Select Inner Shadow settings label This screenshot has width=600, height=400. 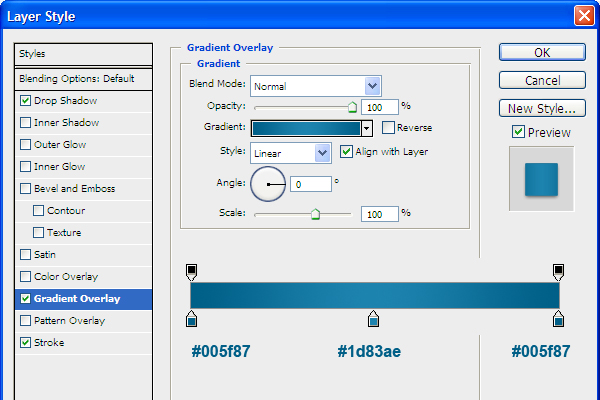pos(67,122)
